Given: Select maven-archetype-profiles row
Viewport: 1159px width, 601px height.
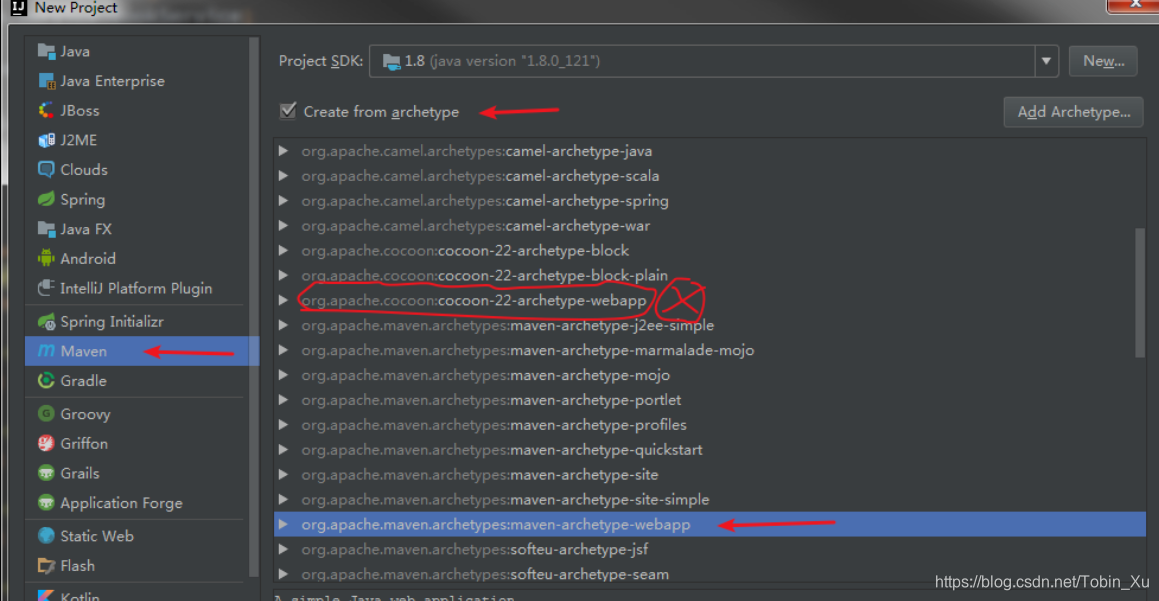Looking at the screenshot, I should 710,425.
